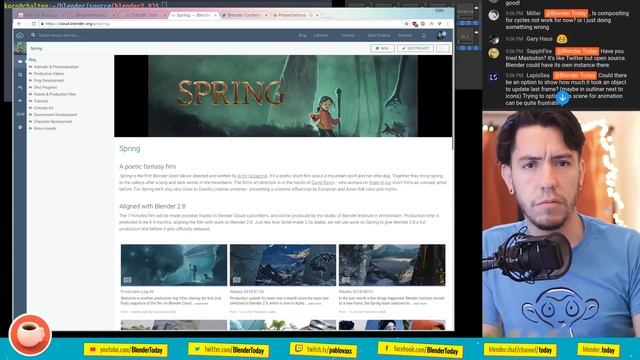This screenshot has width=640, height=360.
Task: Click Gary Haus's emoji in chat
Action: [x=562, y=39]
